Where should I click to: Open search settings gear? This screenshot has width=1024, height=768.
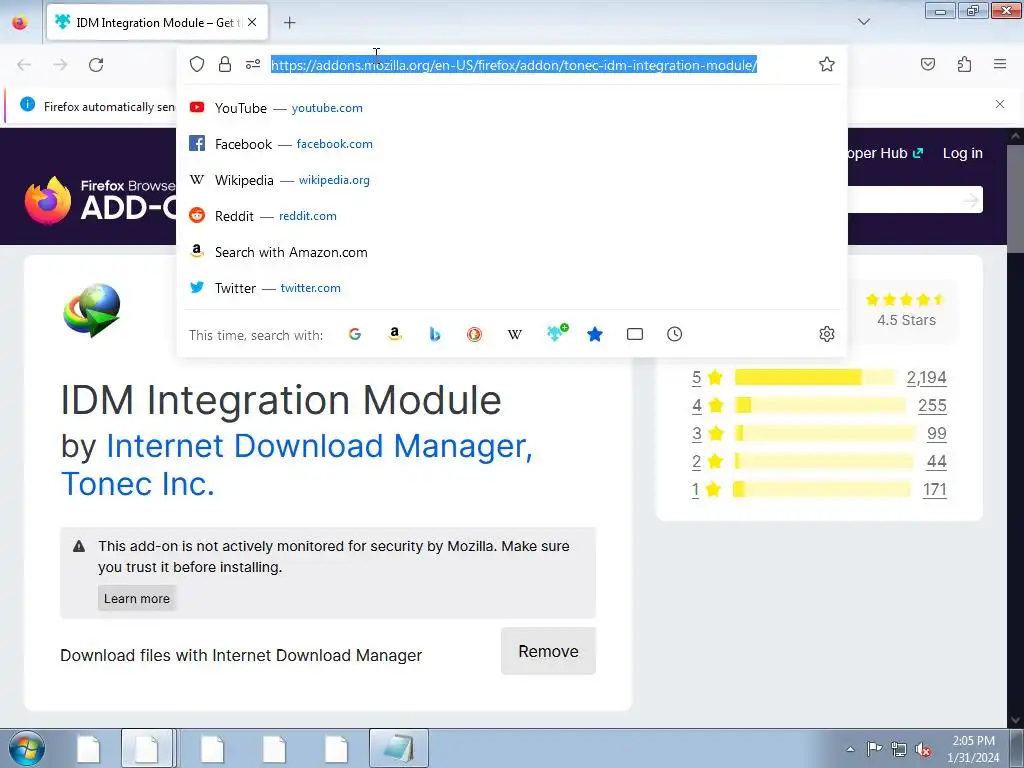click(827, 334)
